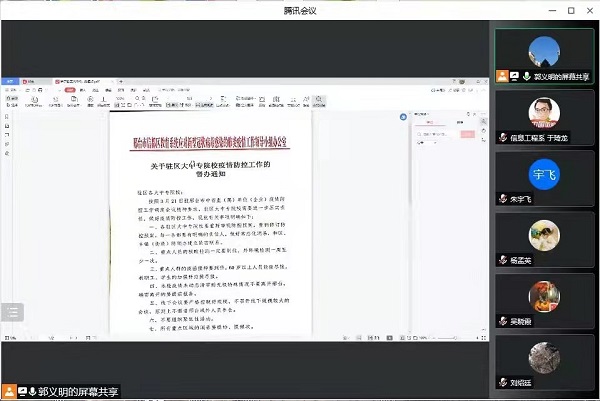Click the 郭义明的屏幕共享 label at bottom left
Viewport: 600px width, 401px height.
(x=78, y=391)
